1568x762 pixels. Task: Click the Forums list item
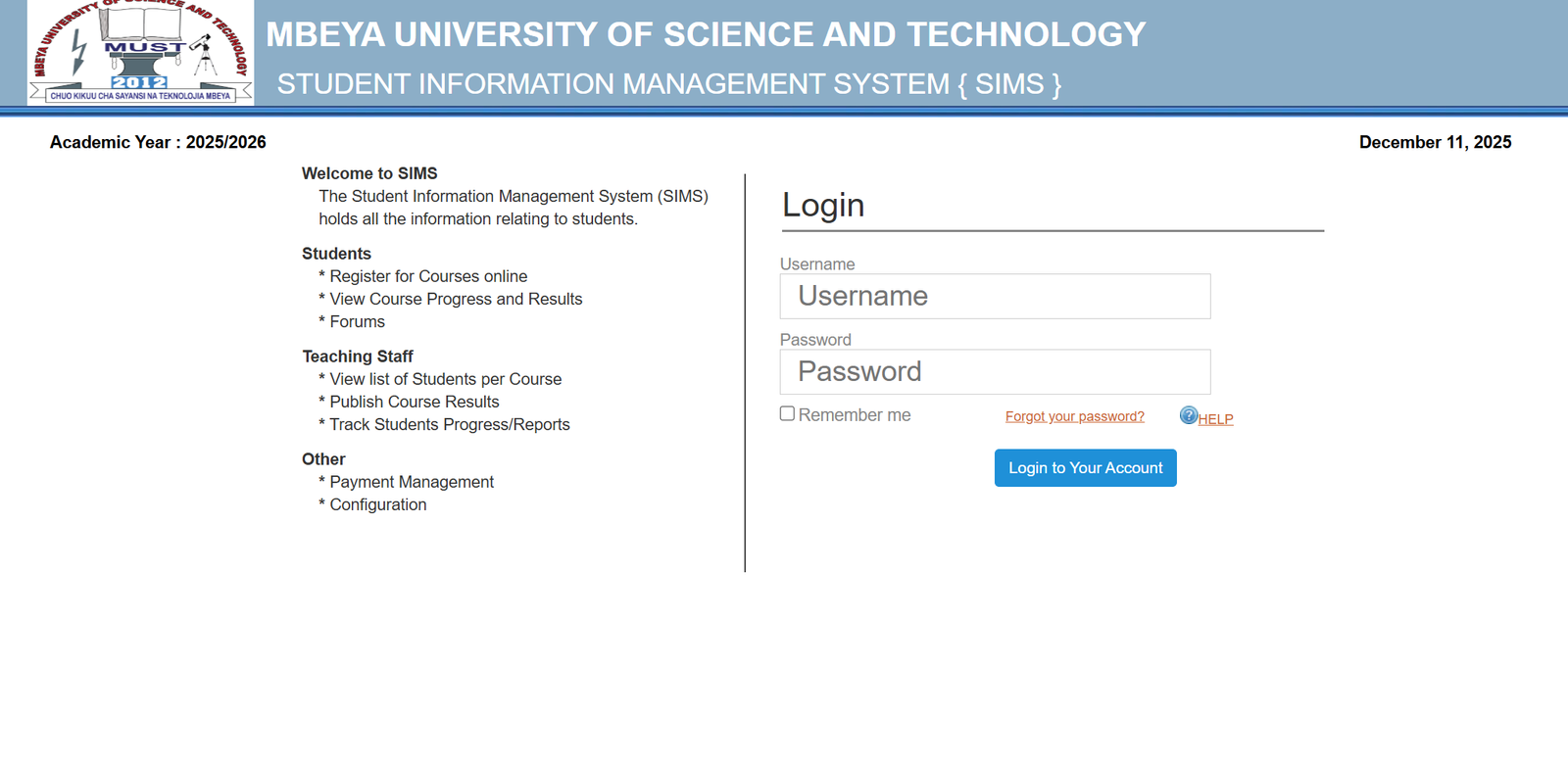(357, 321)
